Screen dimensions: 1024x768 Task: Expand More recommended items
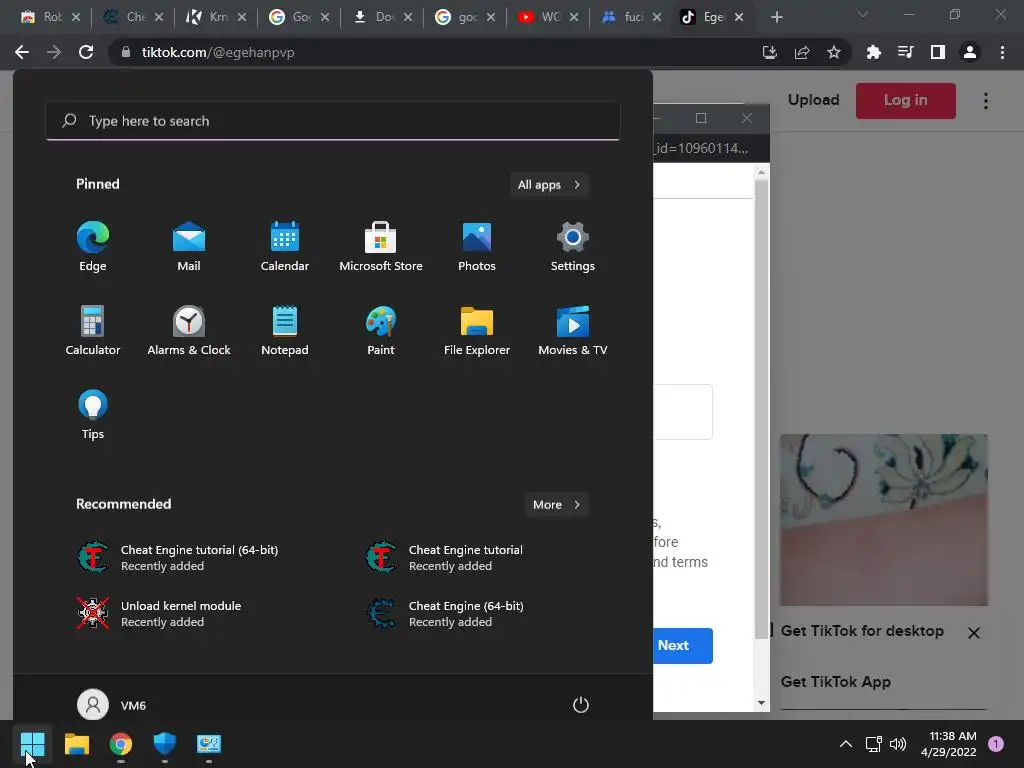coord(556,504)
